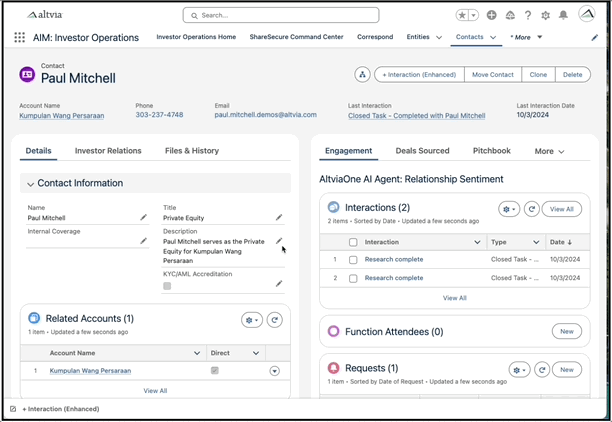
Task: Click the Move Contact button
Action: 494,75
